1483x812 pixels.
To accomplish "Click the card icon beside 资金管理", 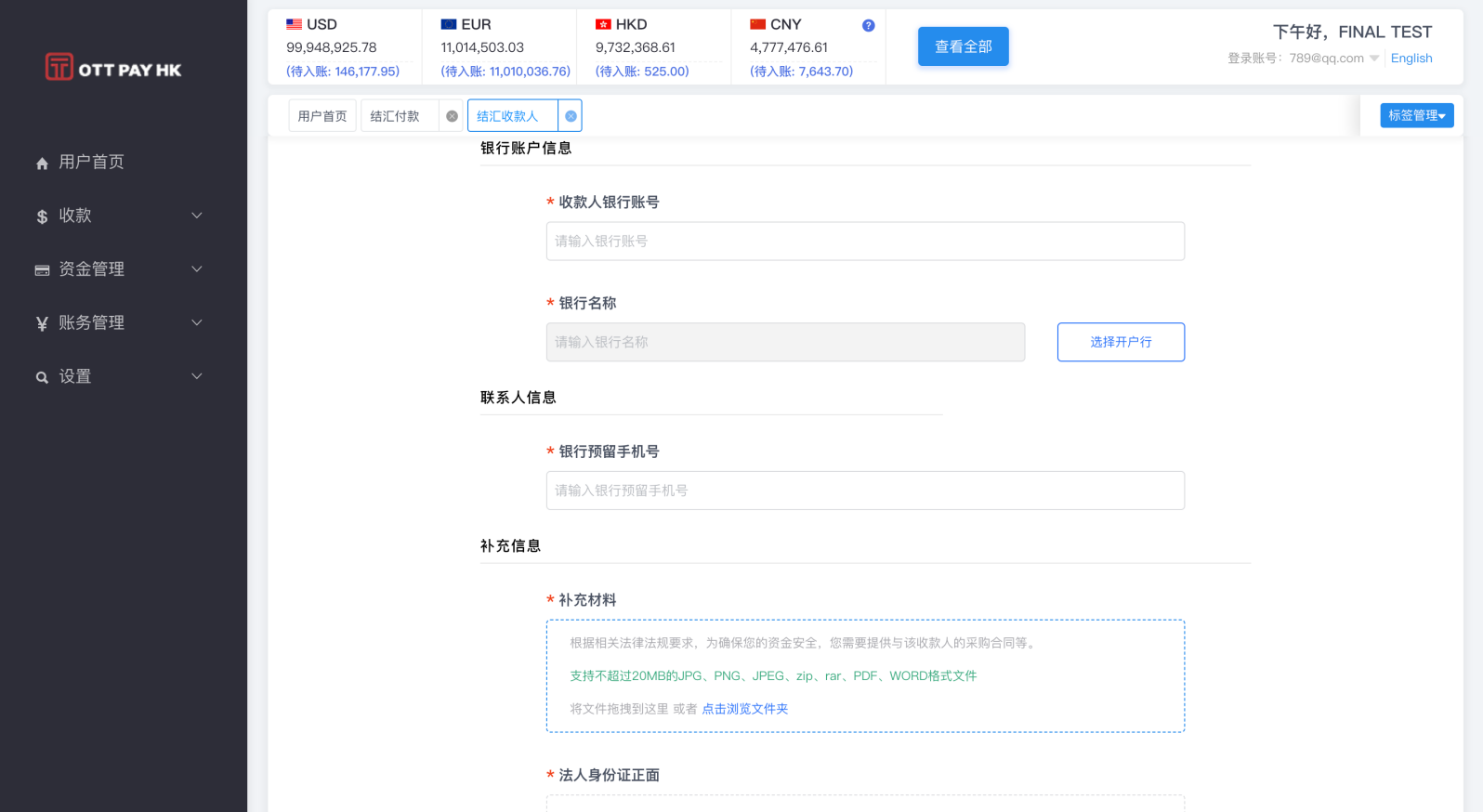I will [42, 270].
